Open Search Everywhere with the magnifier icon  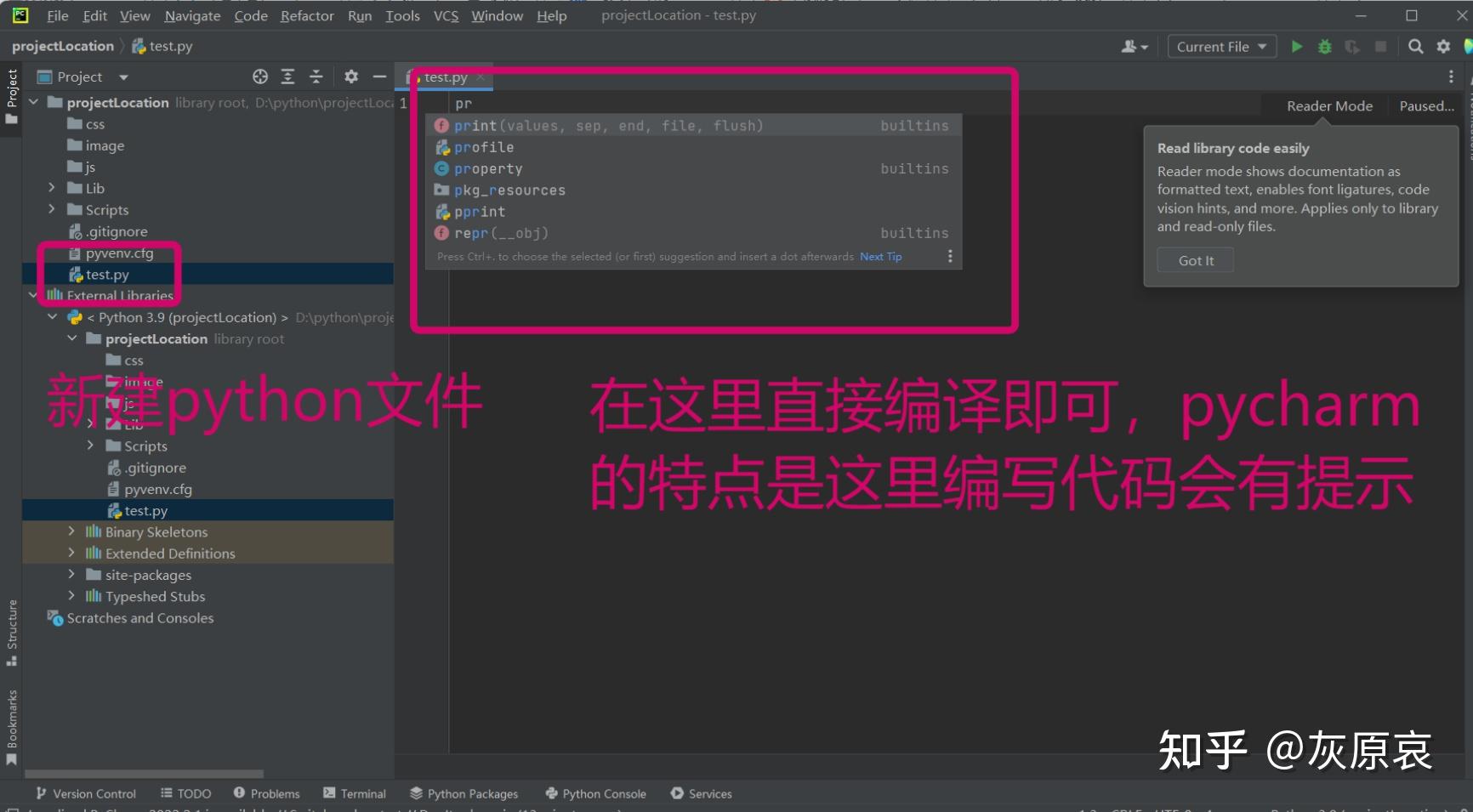[1413, 47]
